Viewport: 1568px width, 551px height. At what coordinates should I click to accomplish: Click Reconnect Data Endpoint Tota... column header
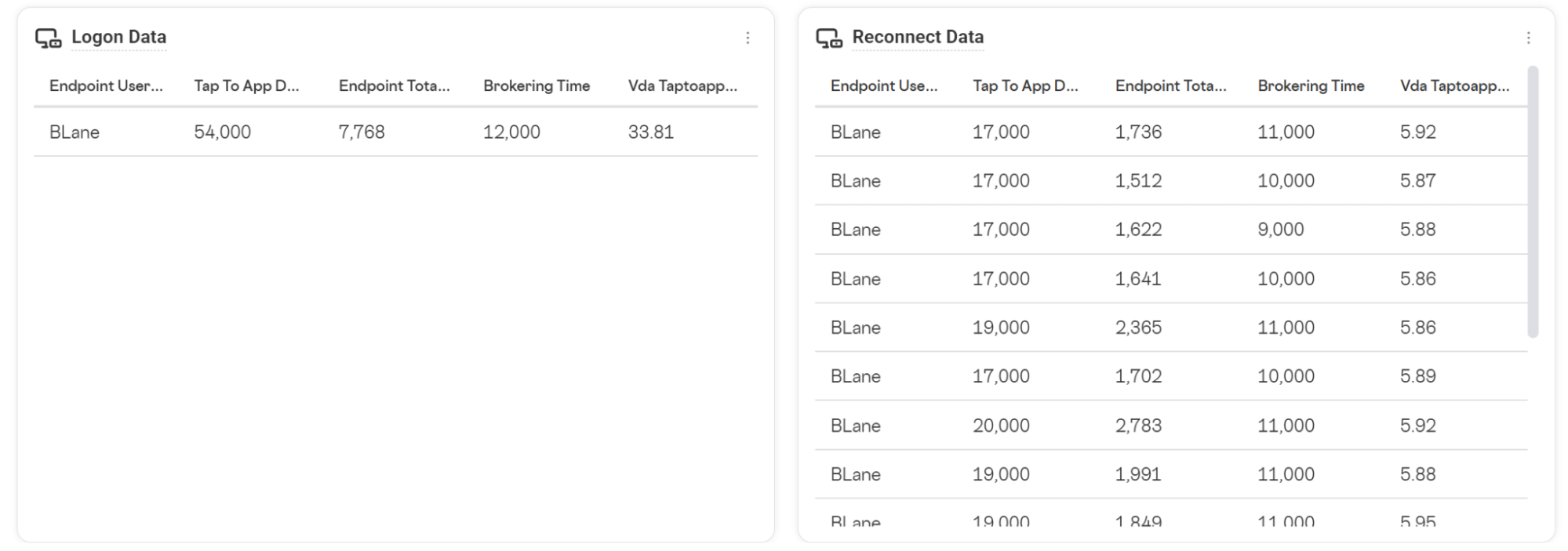click(1170, 85)
